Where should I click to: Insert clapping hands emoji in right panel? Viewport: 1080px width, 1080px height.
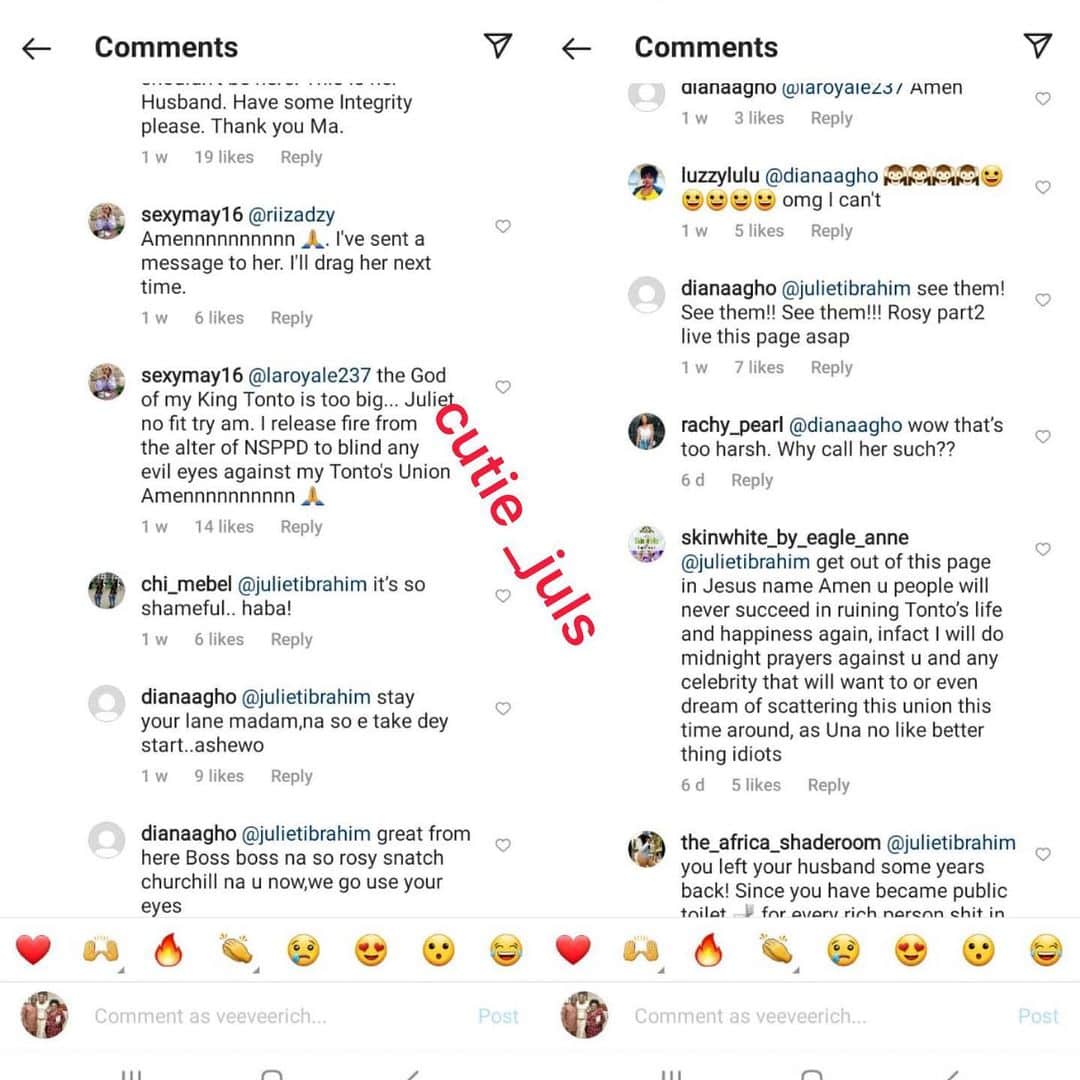(776, 951)
